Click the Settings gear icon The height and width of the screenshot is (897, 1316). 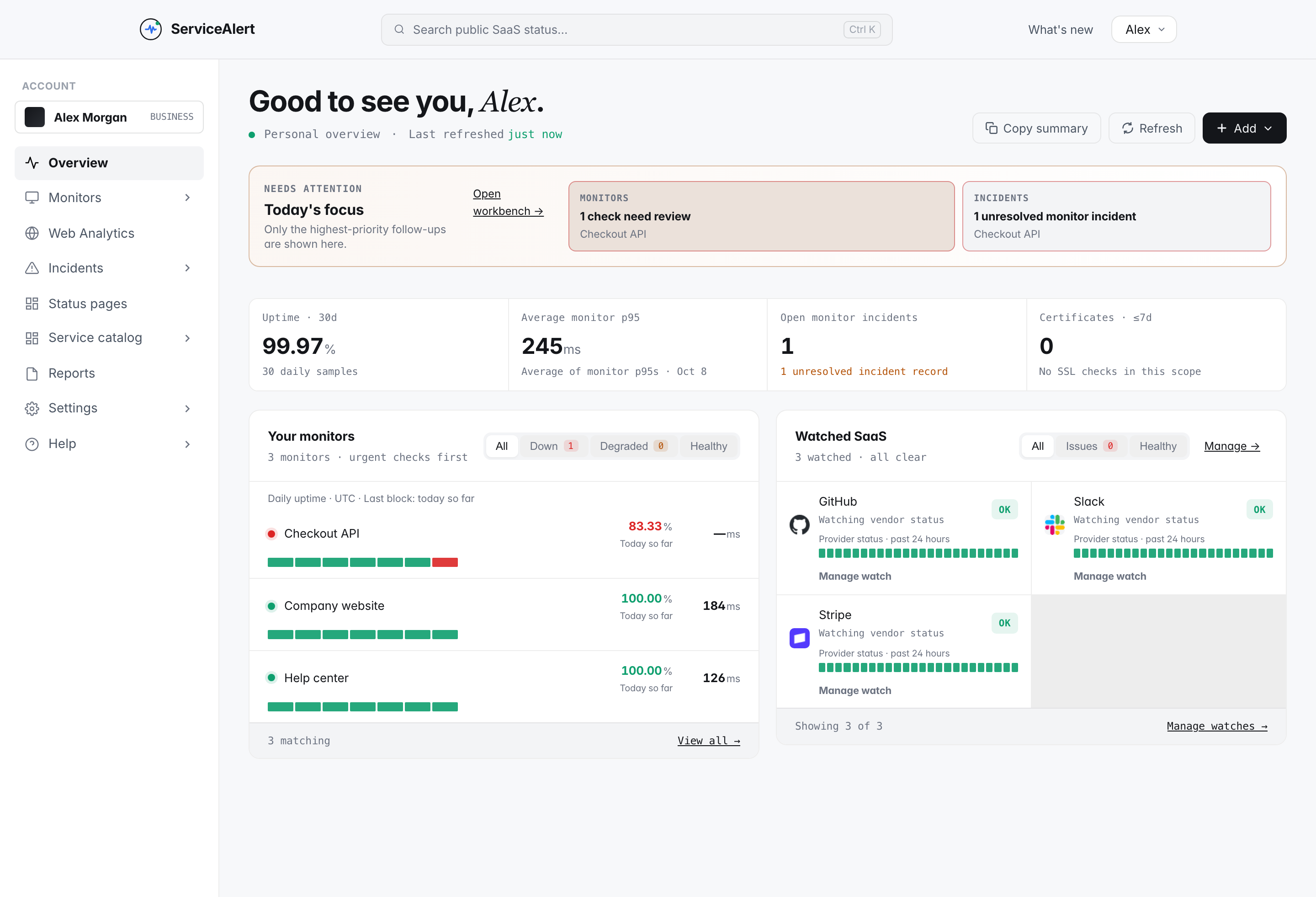point(32,409)
